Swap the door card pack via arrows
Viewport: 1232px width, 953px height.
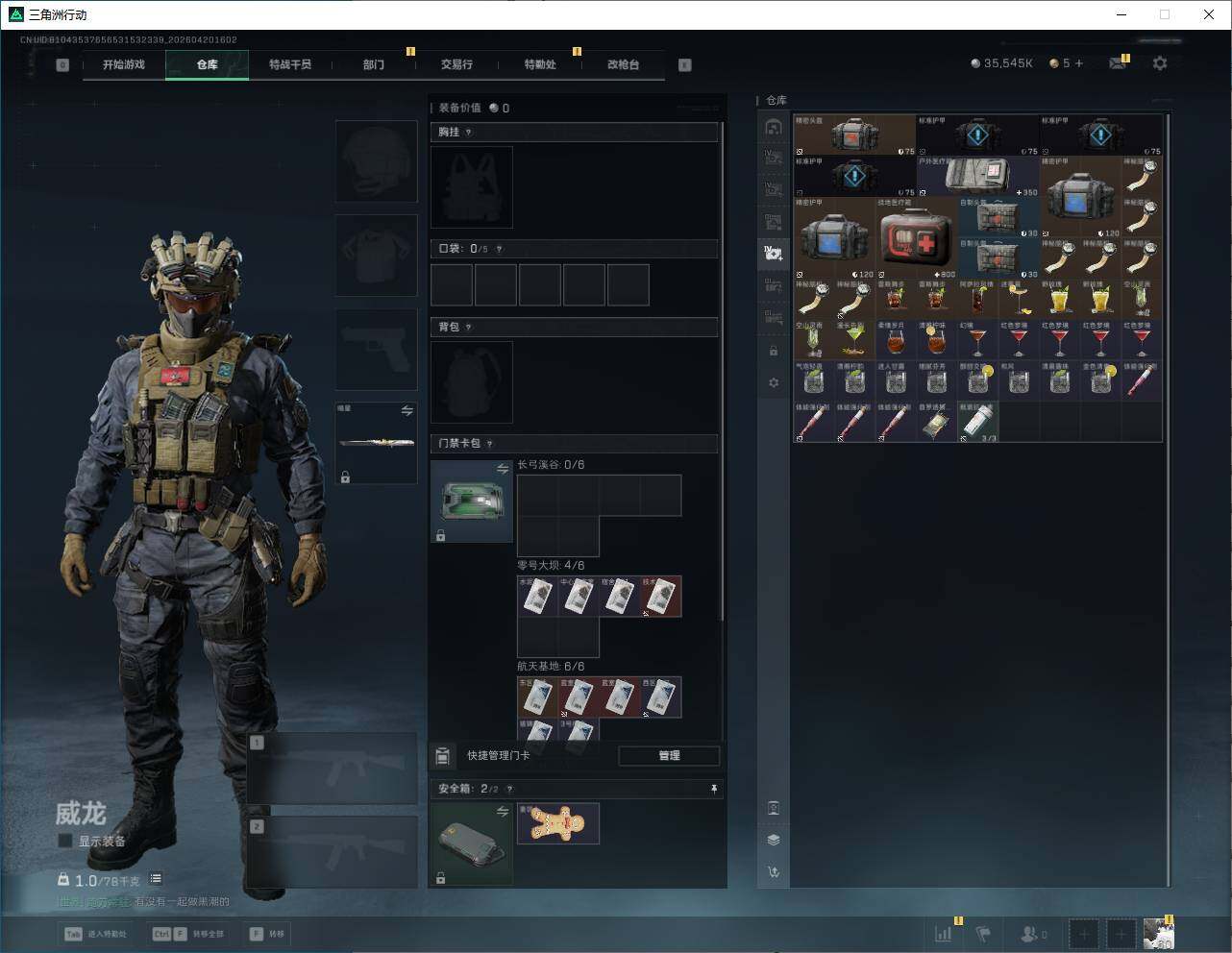coord(503,469)
